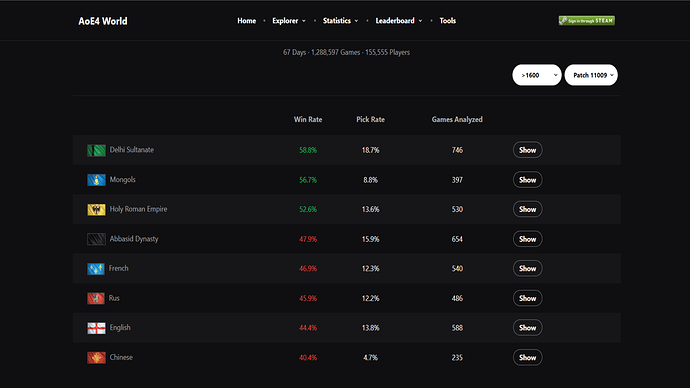Select the French flag icon
Image resolution: width=690 pixels, height=388 pixels.
point(95,269)
